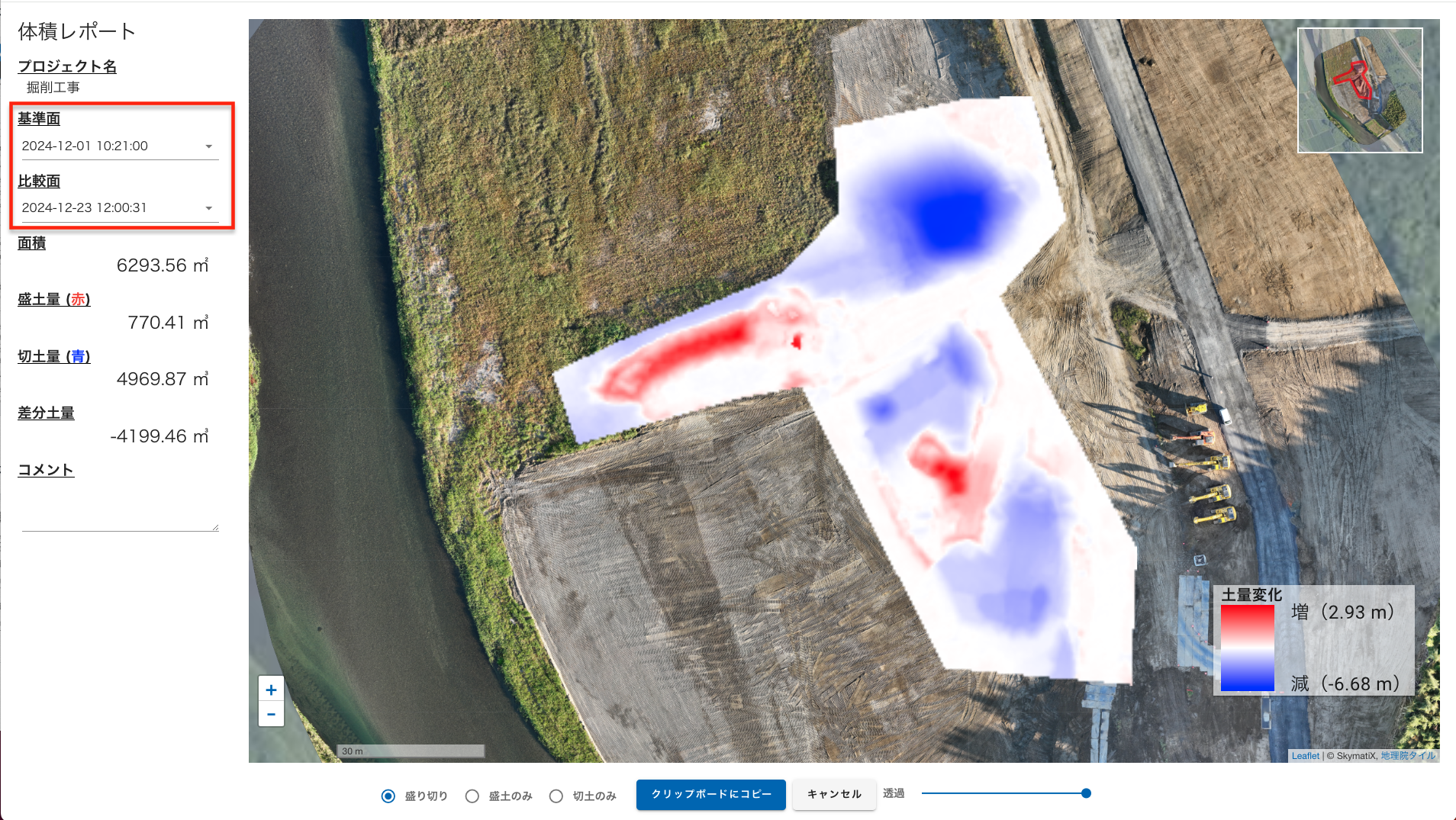Open the 基準面 date dropdown arrow

[208, 146]
